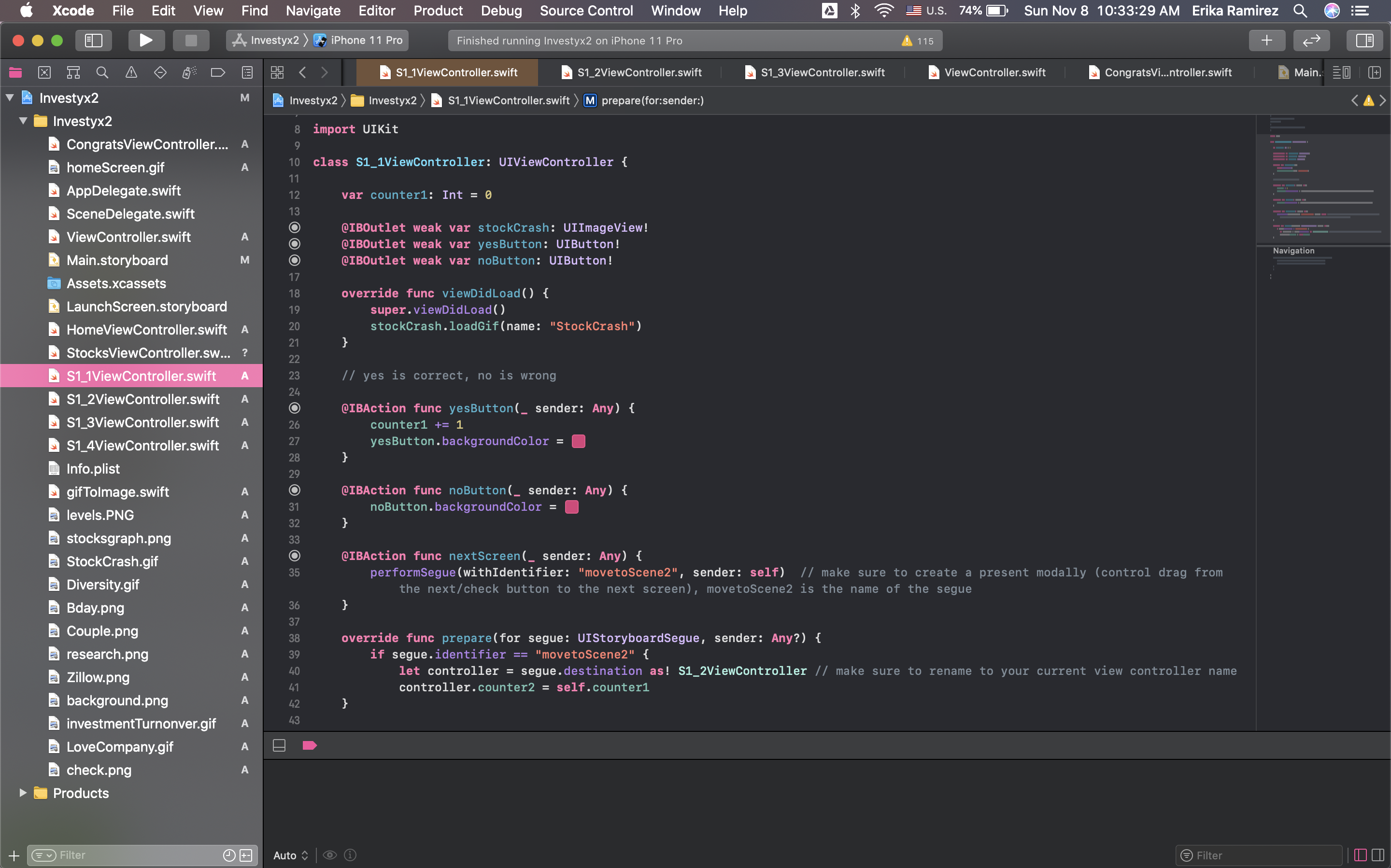Click the yesButton backgroundColor color swatch

578,441
